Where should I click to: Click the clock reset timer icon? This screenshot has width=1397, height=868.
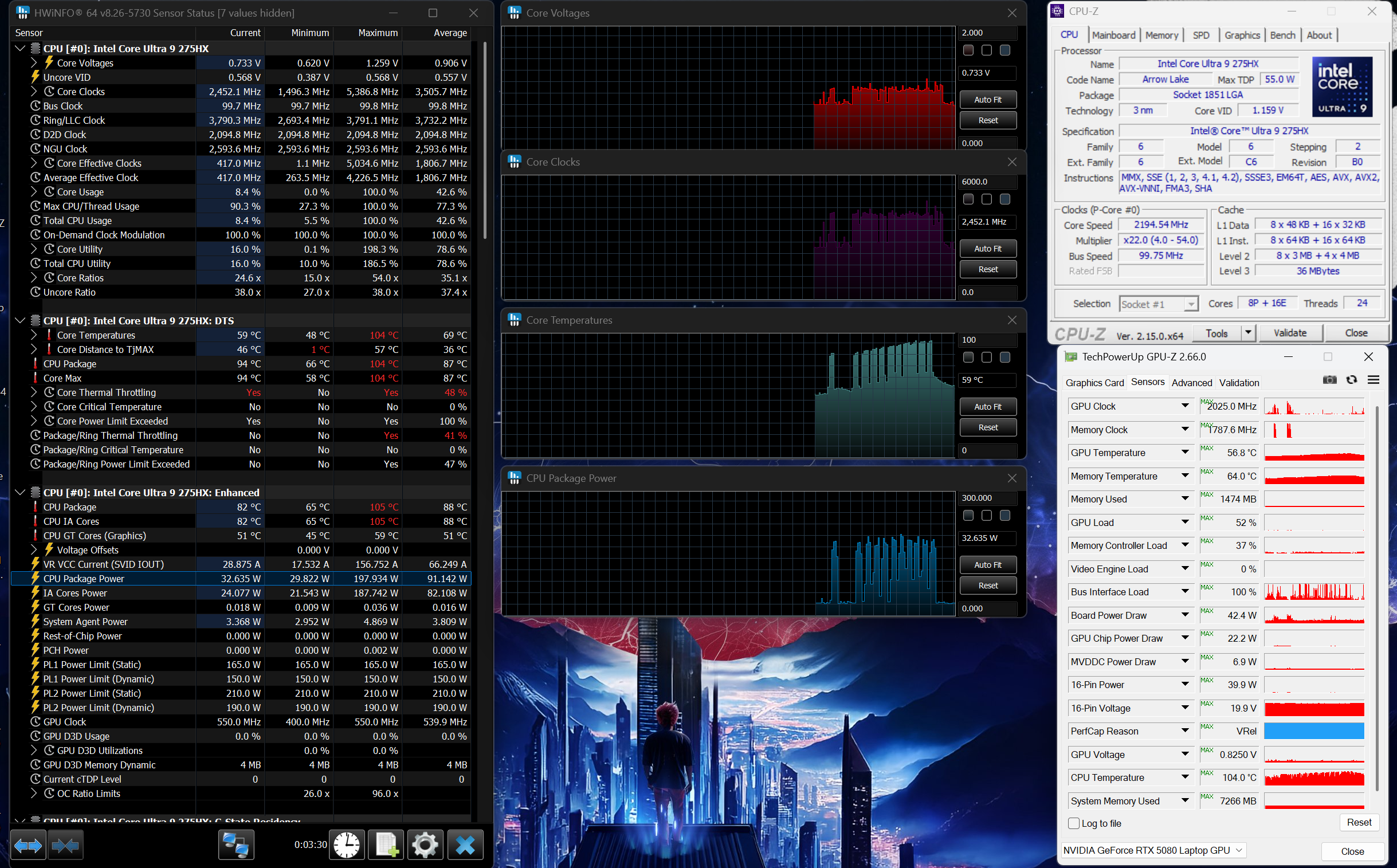pyautogui.click(x=347, y=845)
